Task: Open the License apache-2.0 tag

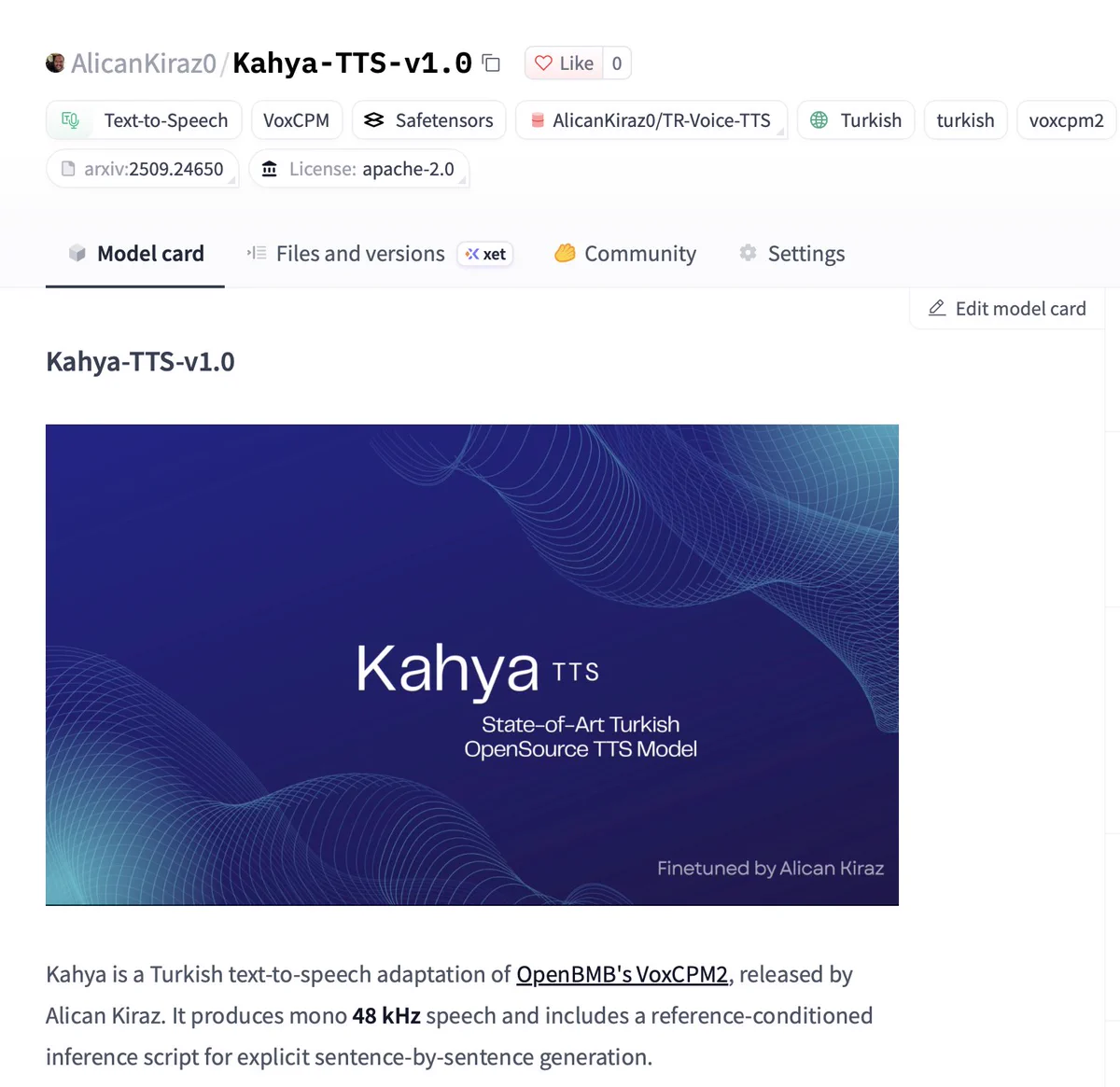Action: click(x=359, y=169)
